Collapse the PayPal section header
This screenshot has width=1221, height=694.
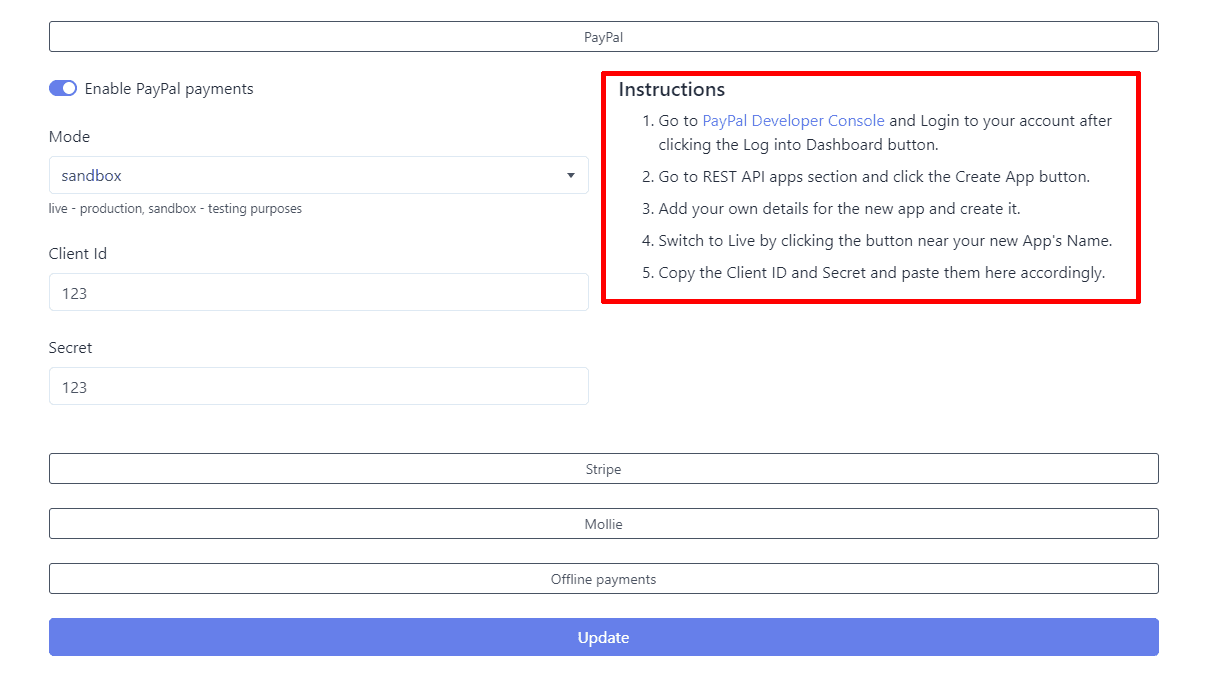point(603,37)
